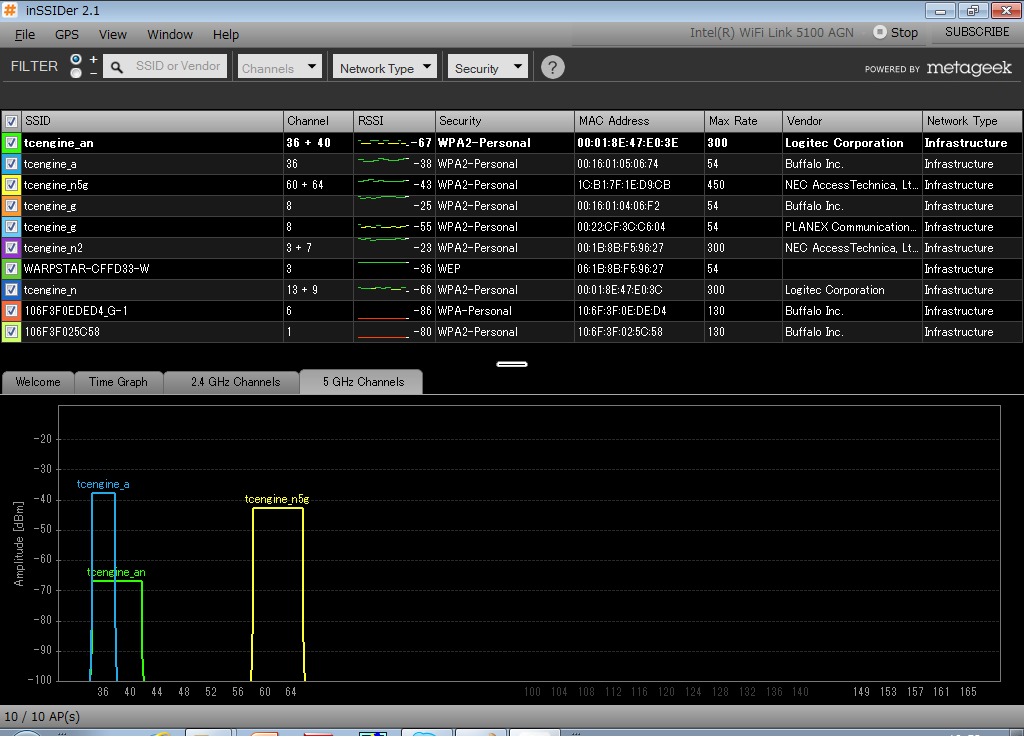Uncheck the 106F3F0EDED4_G-1 checkbox
The image size is (1024, 736).
point(11,311)
